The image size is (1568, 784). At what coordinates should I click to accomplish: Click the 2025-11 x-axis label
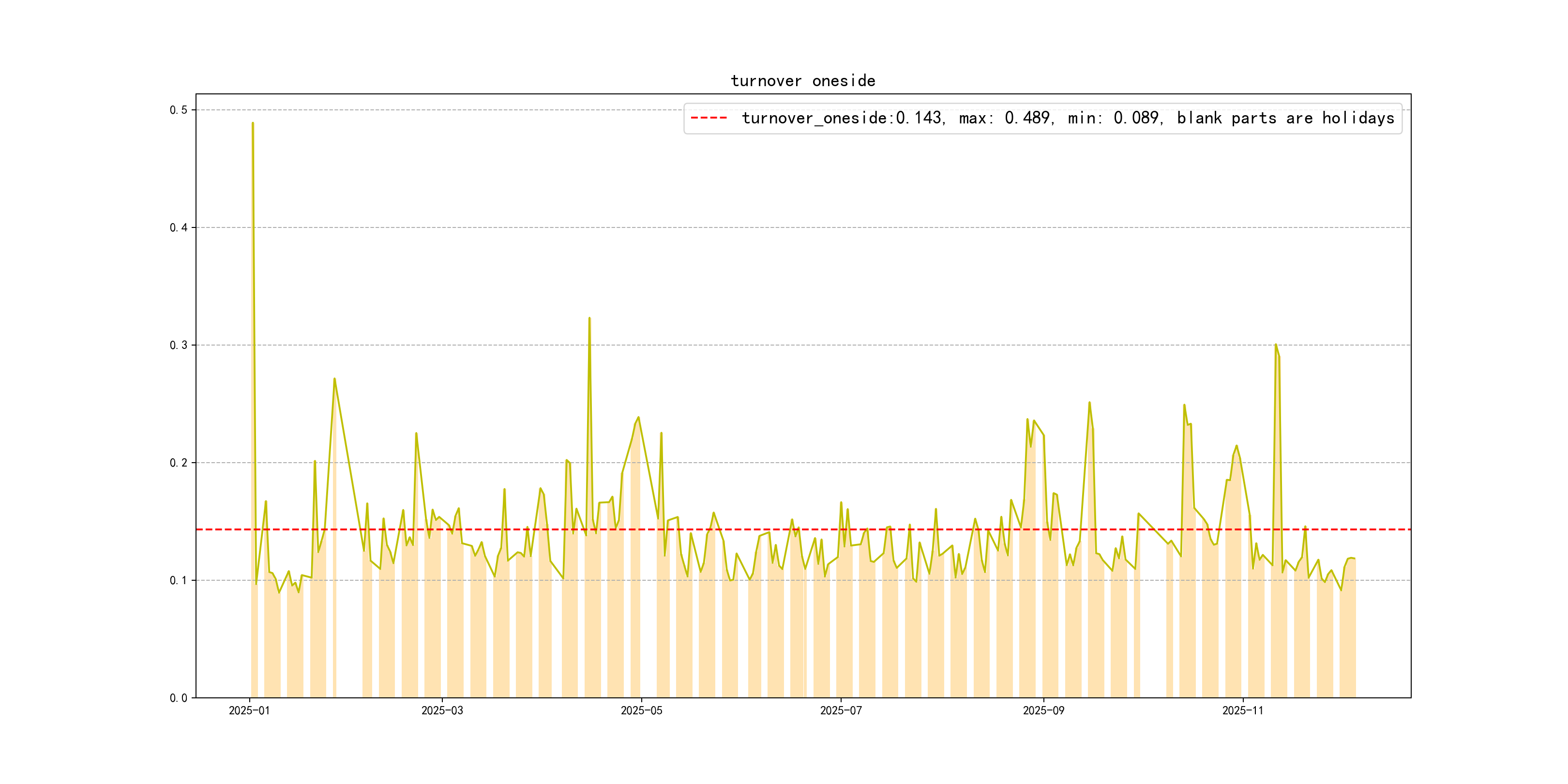pos(1242,710)
